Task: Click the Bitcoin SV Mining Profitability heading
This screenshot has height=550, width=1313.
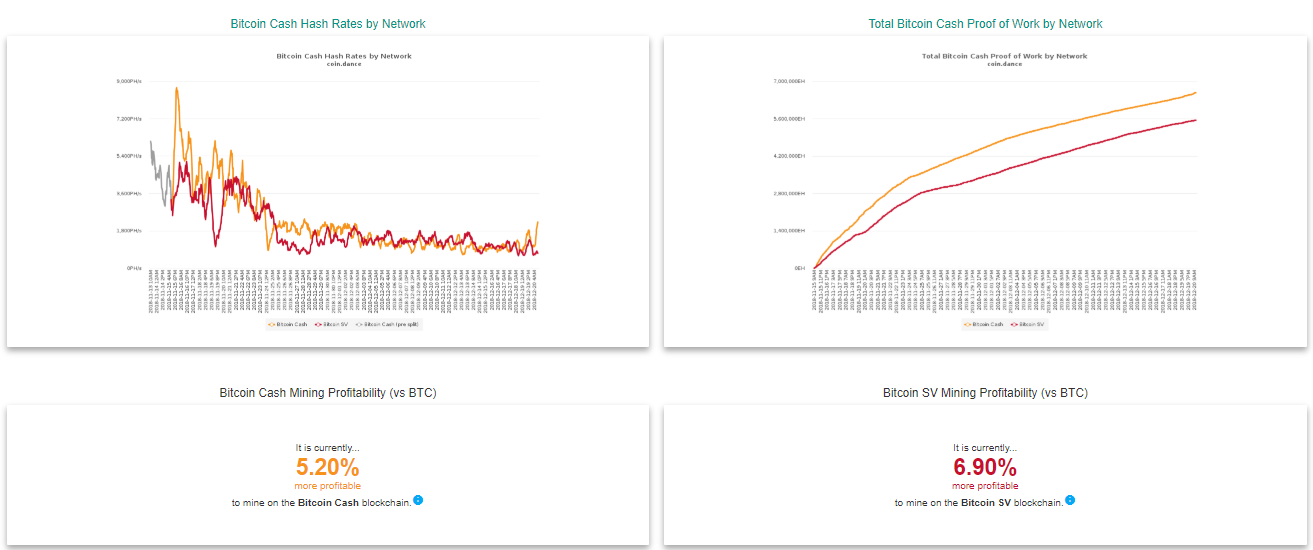Action: [x=985, y=393]
